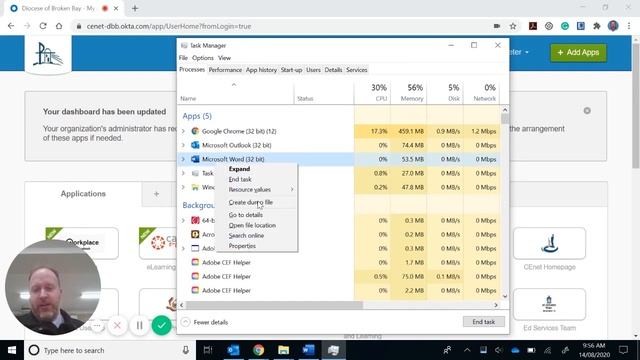Open File Explorer from the taskbar
The image size is (640, 360).
click(x=283, y=350)
